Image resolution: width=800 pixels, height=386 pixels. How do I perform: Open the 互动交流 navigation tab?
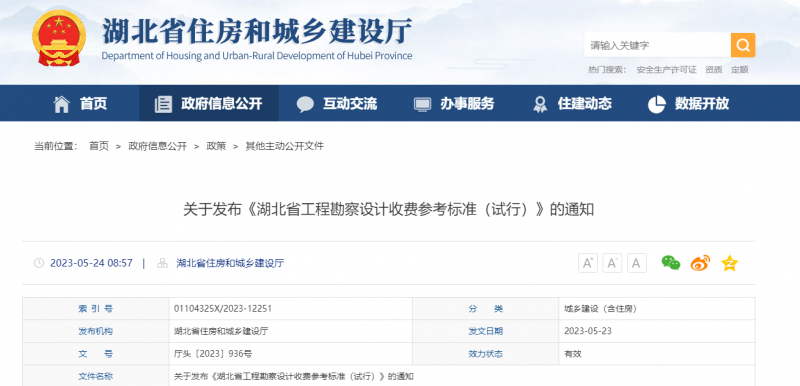[337, 104]
